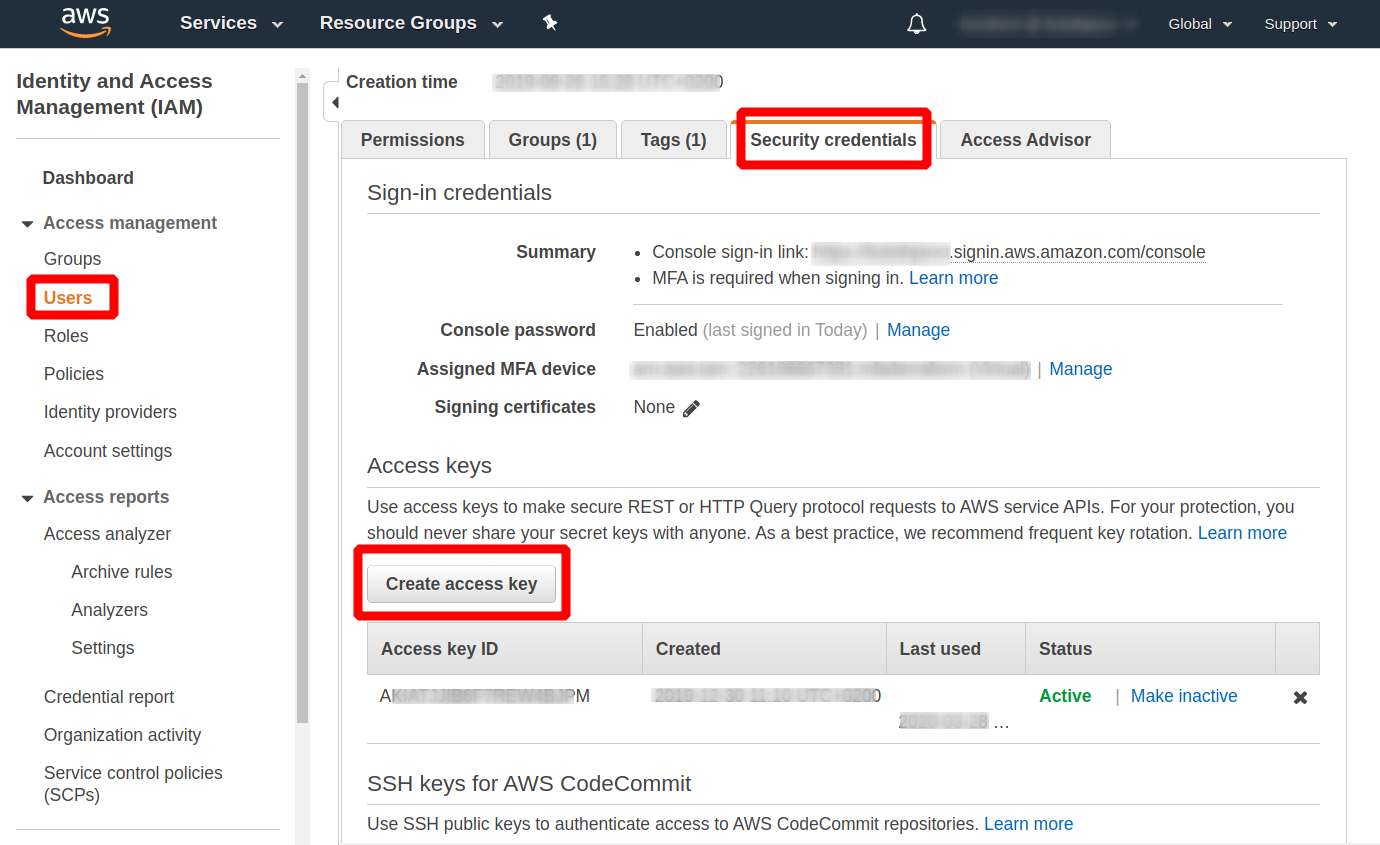Viewport: 1380px width, 845px height.
Task: Open Account settings in the sidebar
Action: coord(108,451)
